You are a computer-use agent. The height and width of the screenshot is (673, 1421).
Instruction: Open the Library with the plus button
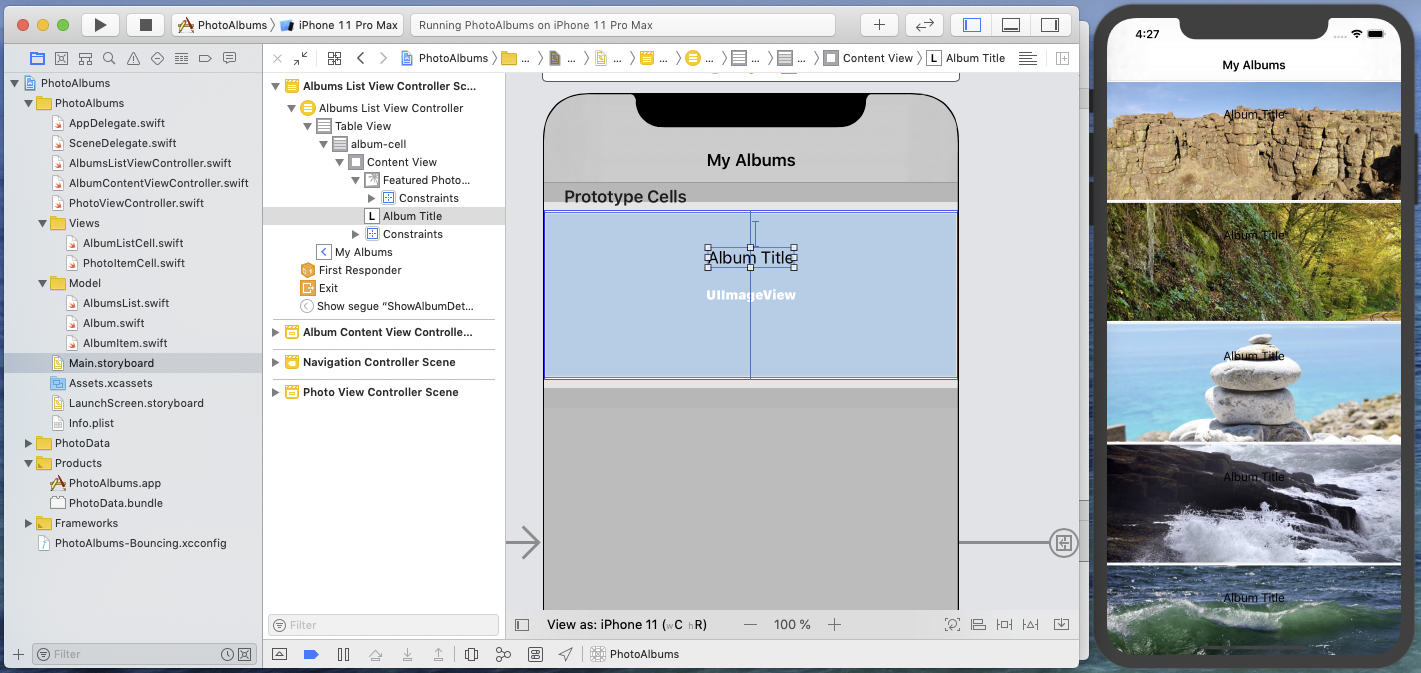coord(879,25)
